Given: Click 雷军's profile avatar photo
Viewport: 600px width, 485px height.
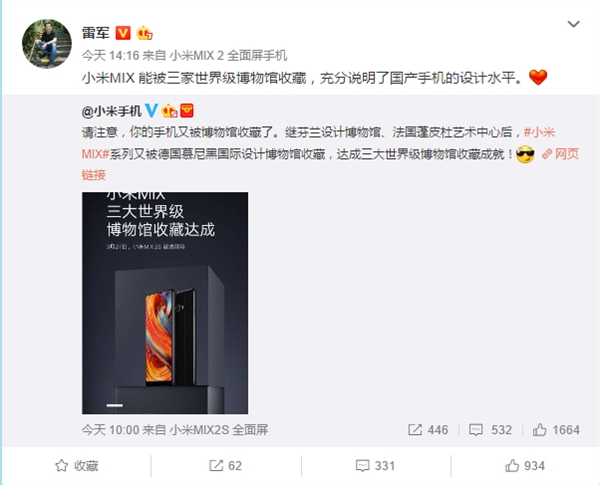Looking at the screenshot, I should pyautogui.click(x=47, y=44).
